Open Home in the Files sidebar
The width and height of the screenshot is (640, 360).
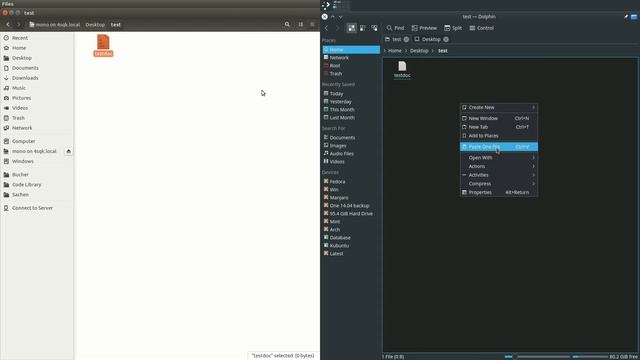19,48
